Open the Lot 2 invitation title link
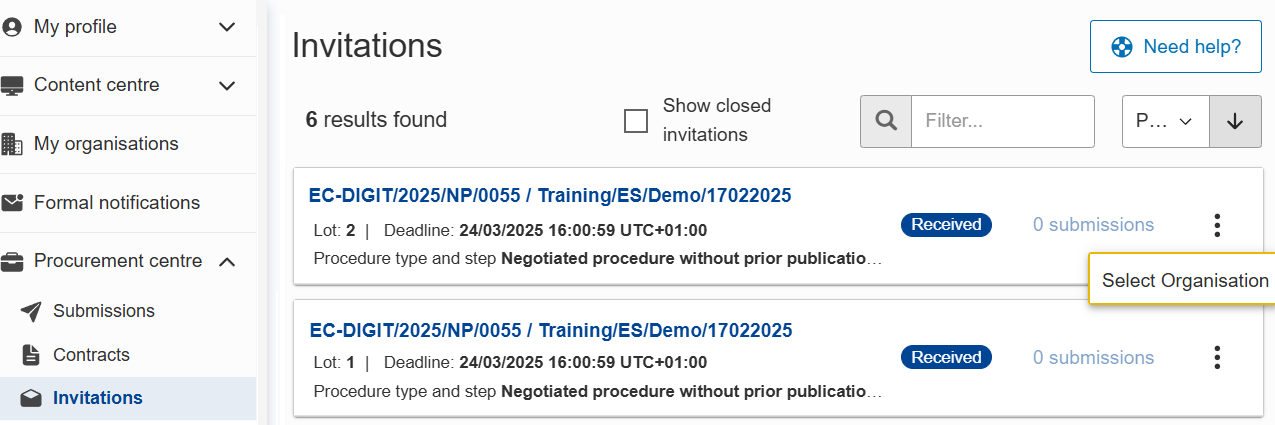This screenshot has width=1275, height=425. pos(550,196)
